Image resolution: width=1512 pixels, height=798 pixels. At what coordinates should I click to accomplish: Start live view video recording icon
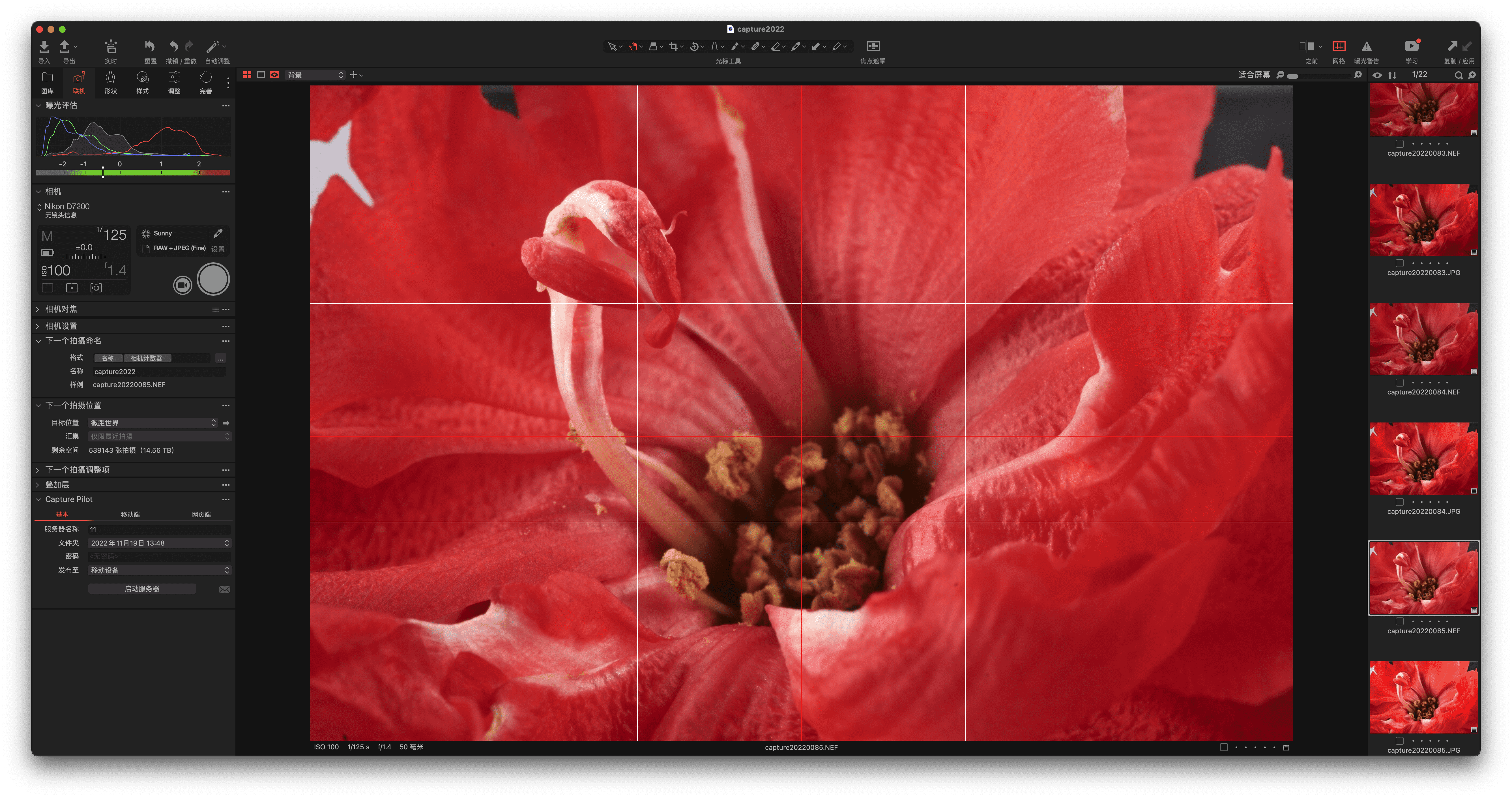click(182, 285)
